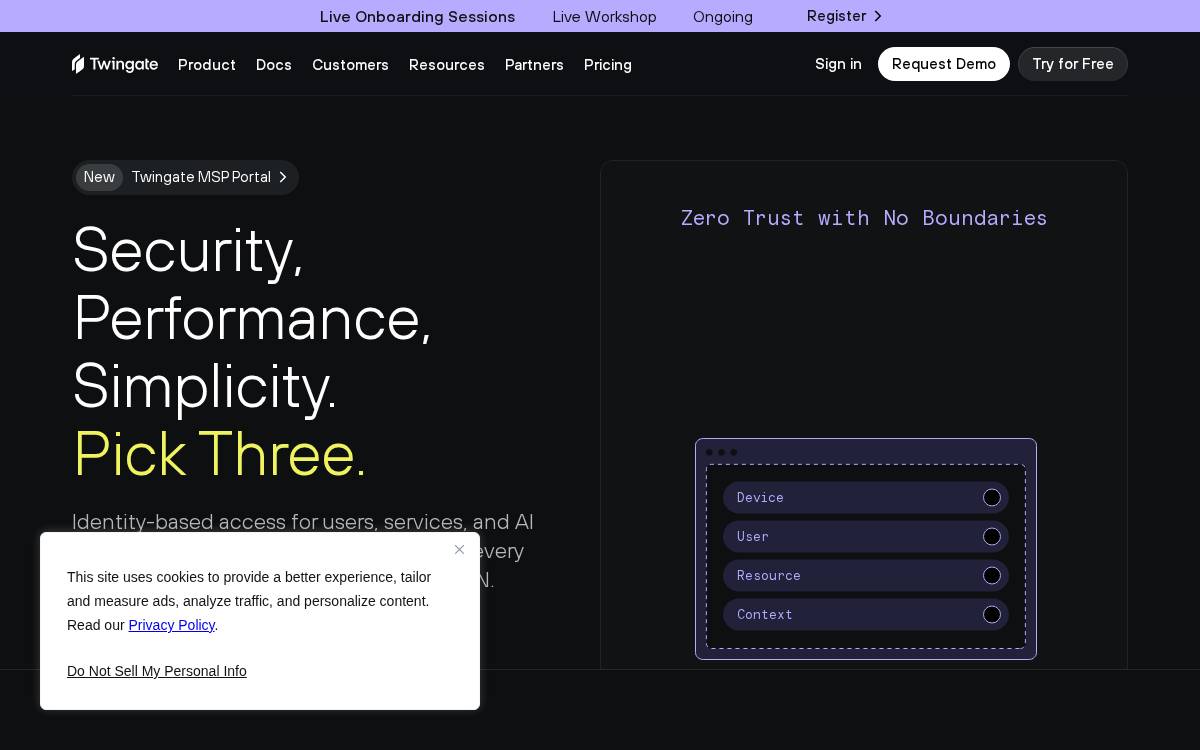Open the Resources menu

pos(447,64)
